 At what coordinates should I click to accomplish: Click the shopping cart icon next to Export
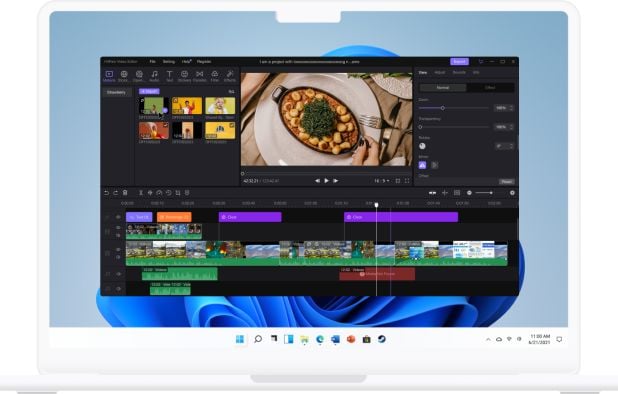[480, 61]
